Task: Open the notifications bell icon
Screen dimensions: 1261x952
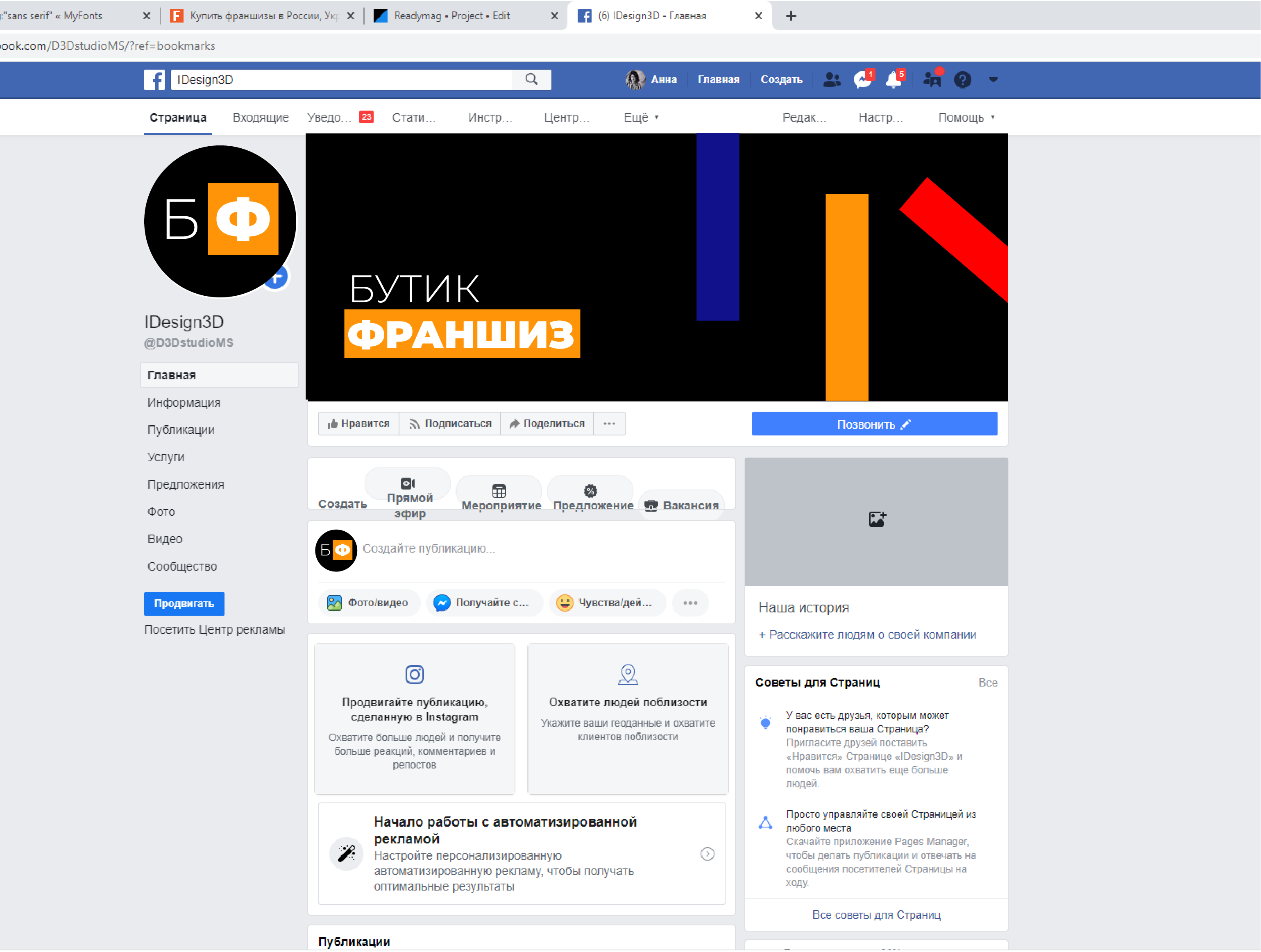Action: point(893,80)
